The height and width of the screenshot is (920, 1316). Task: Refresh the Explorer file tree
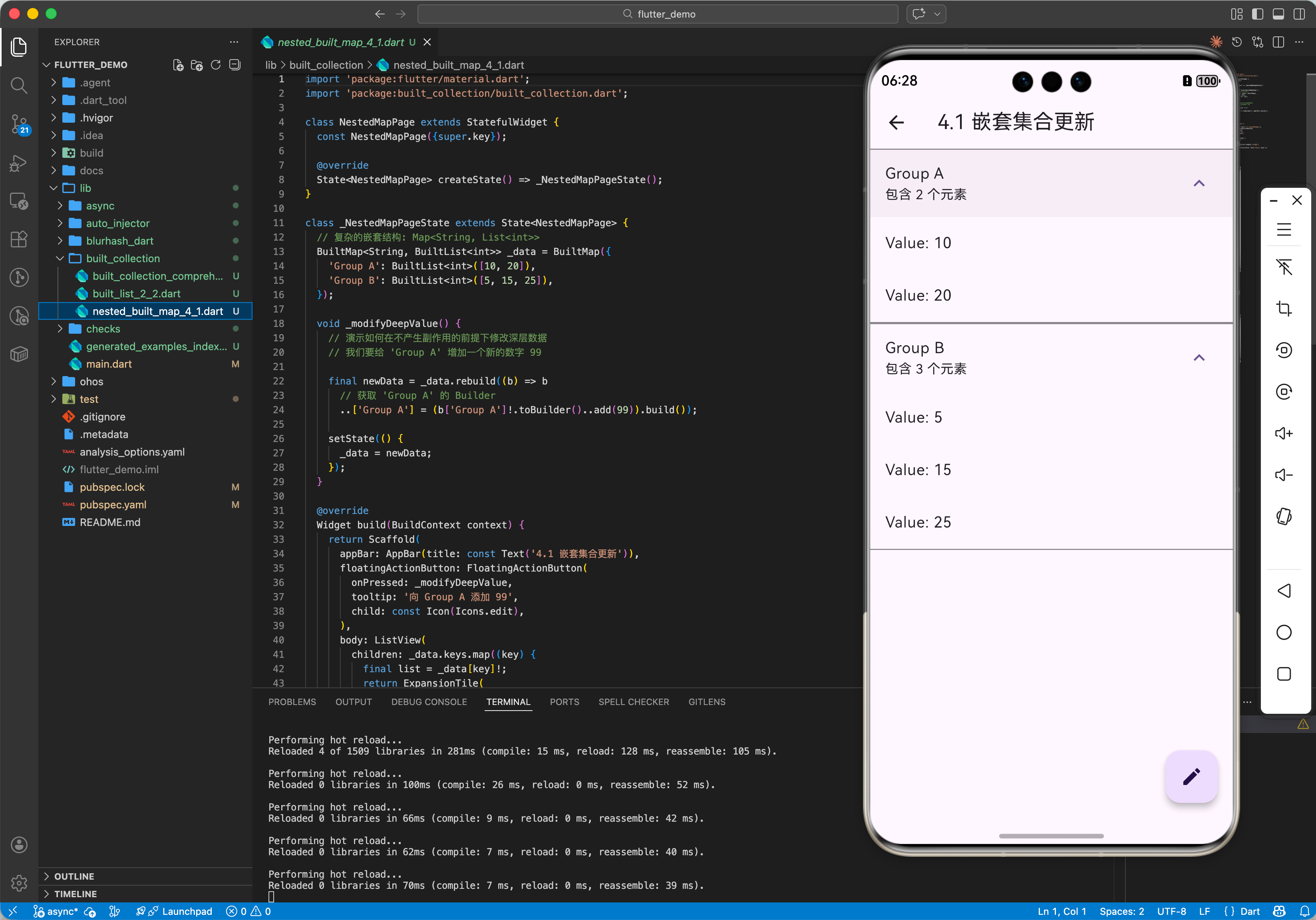tap(215, 65)
